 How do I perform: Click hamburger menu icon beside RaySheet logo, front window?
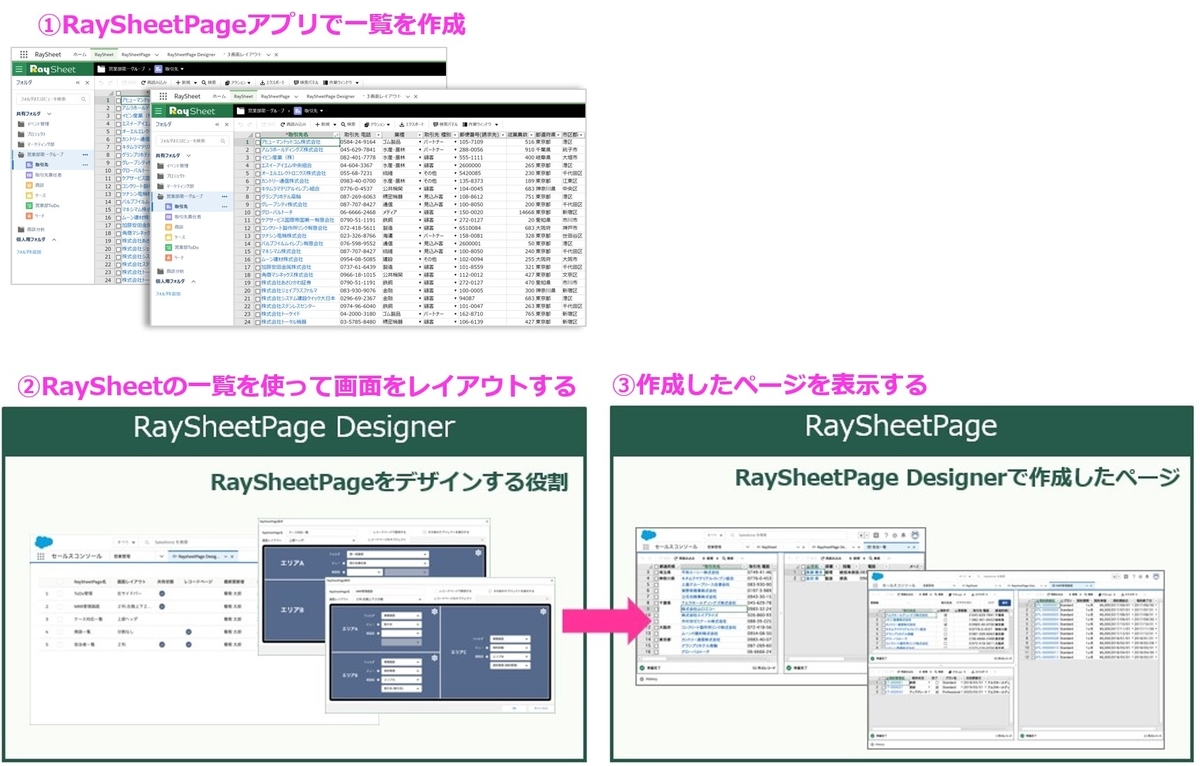(159, 111)
